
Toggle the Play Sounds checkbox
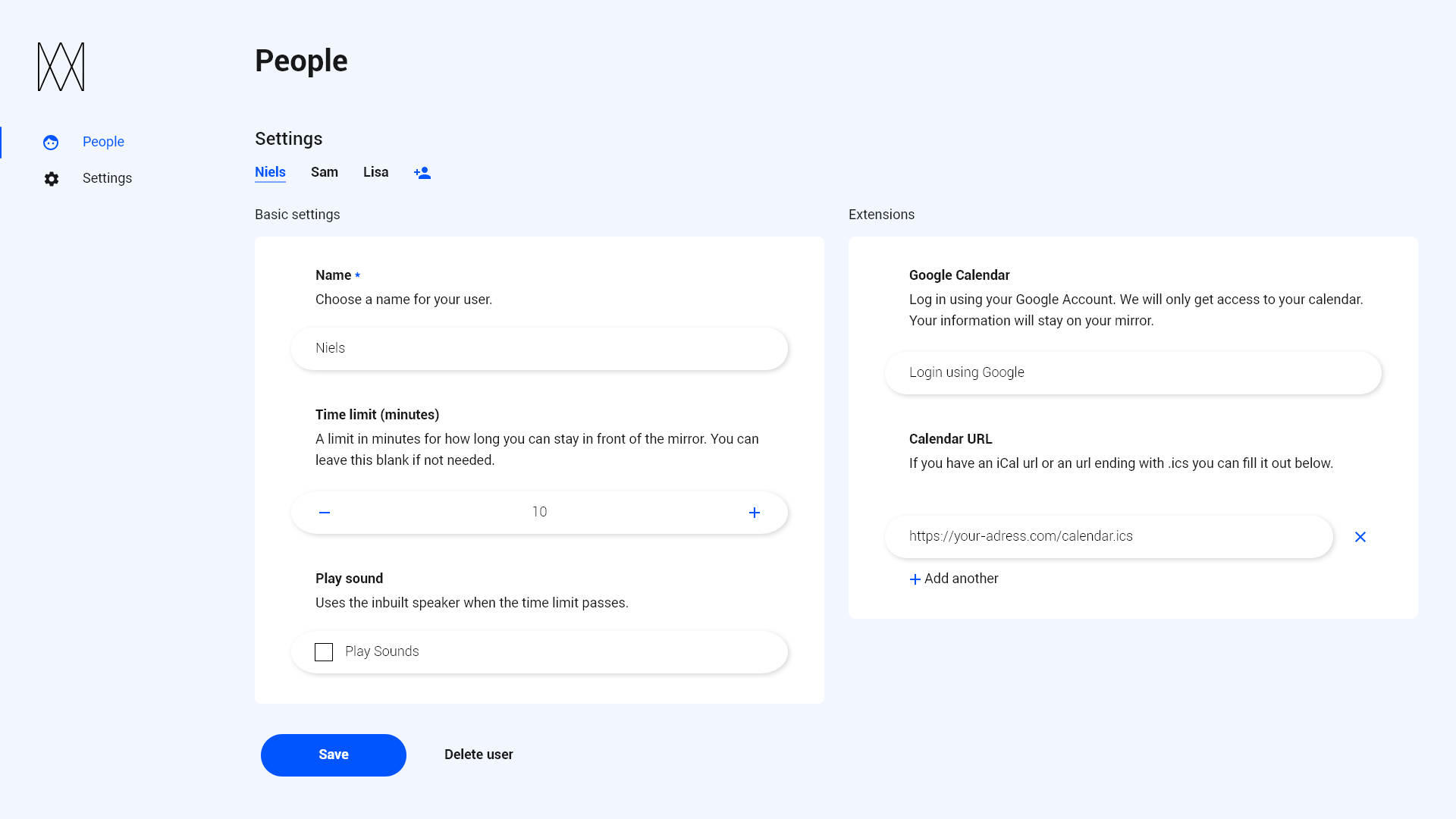coord(324,652)
